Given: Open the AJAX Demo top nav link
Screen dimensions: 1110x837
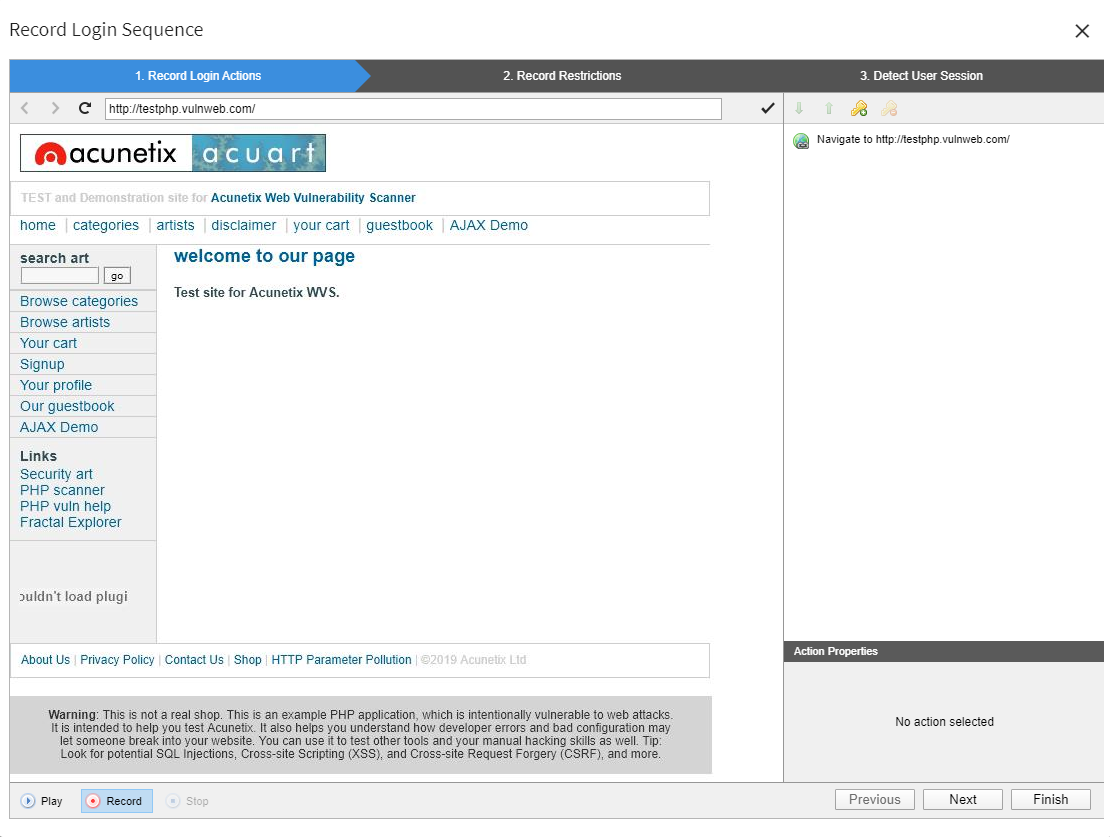Looking at the screenshot, I should click(488, 225).
